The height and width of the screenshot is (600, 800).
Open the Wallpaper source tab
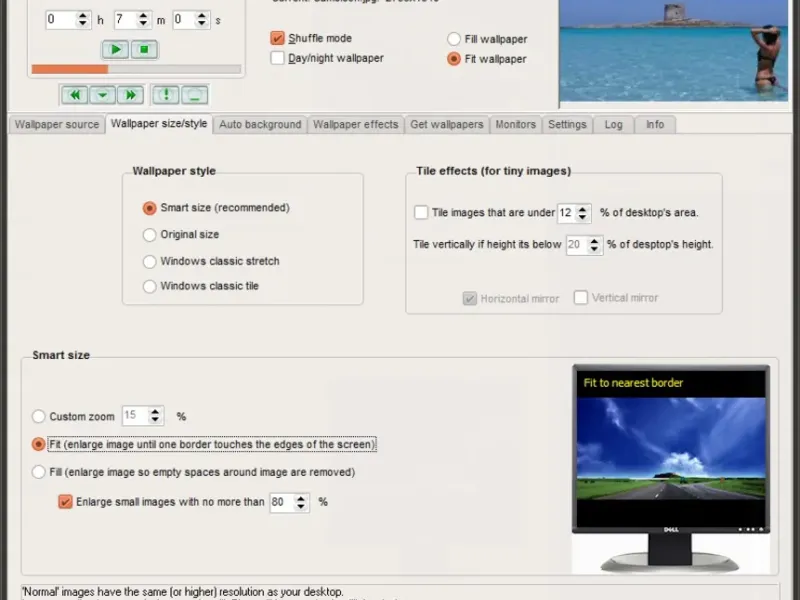click(57, 124)
